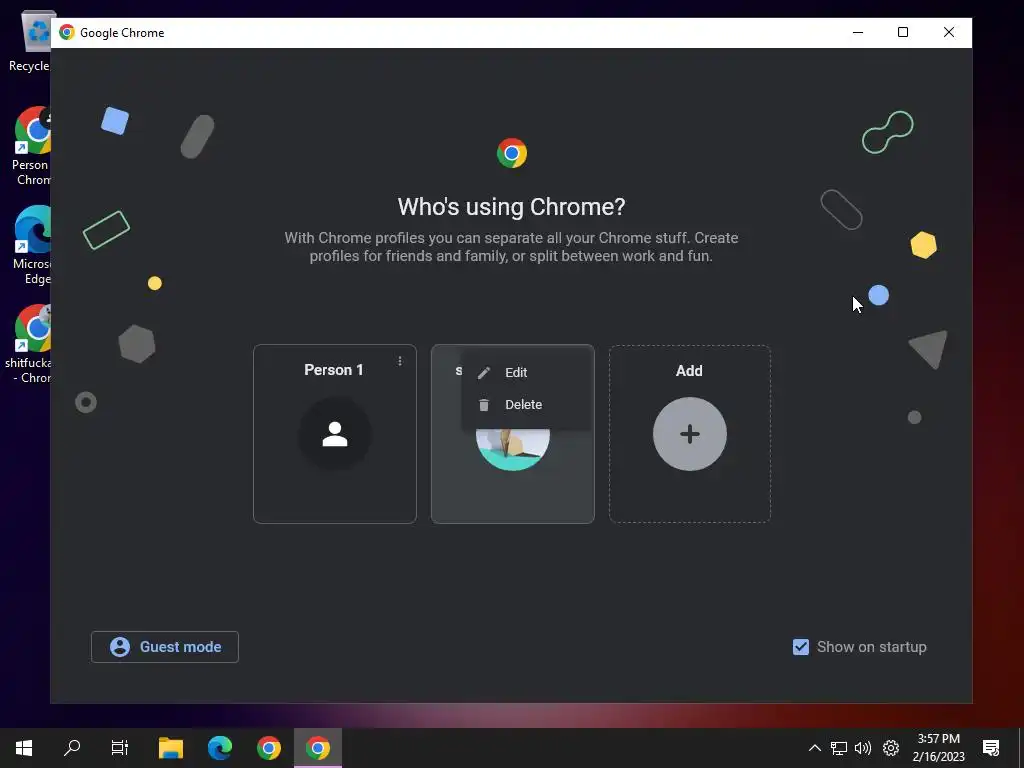
Task: Select the Microsoft Edge desktop shortcut
Action: click(x=30, y=245)
